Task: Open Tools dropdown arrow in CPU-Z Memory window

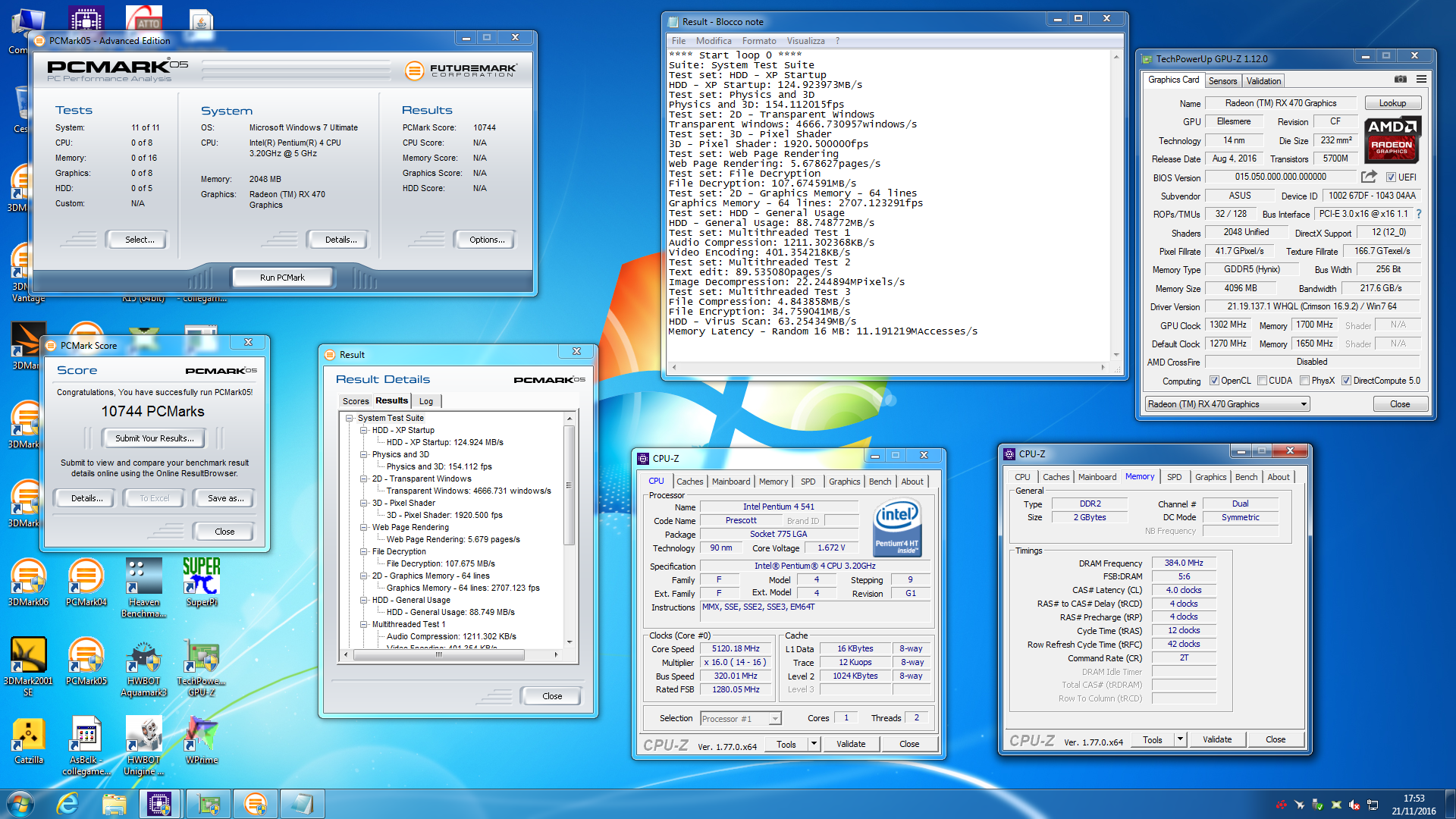Action: [x=1180, y=739]
